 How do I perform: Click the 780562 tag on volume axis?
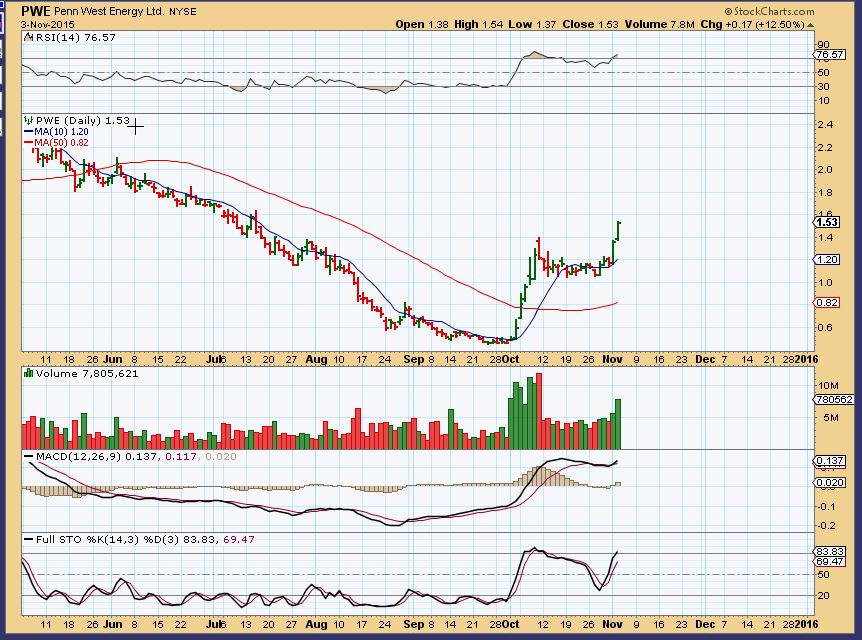coord(835,400)
